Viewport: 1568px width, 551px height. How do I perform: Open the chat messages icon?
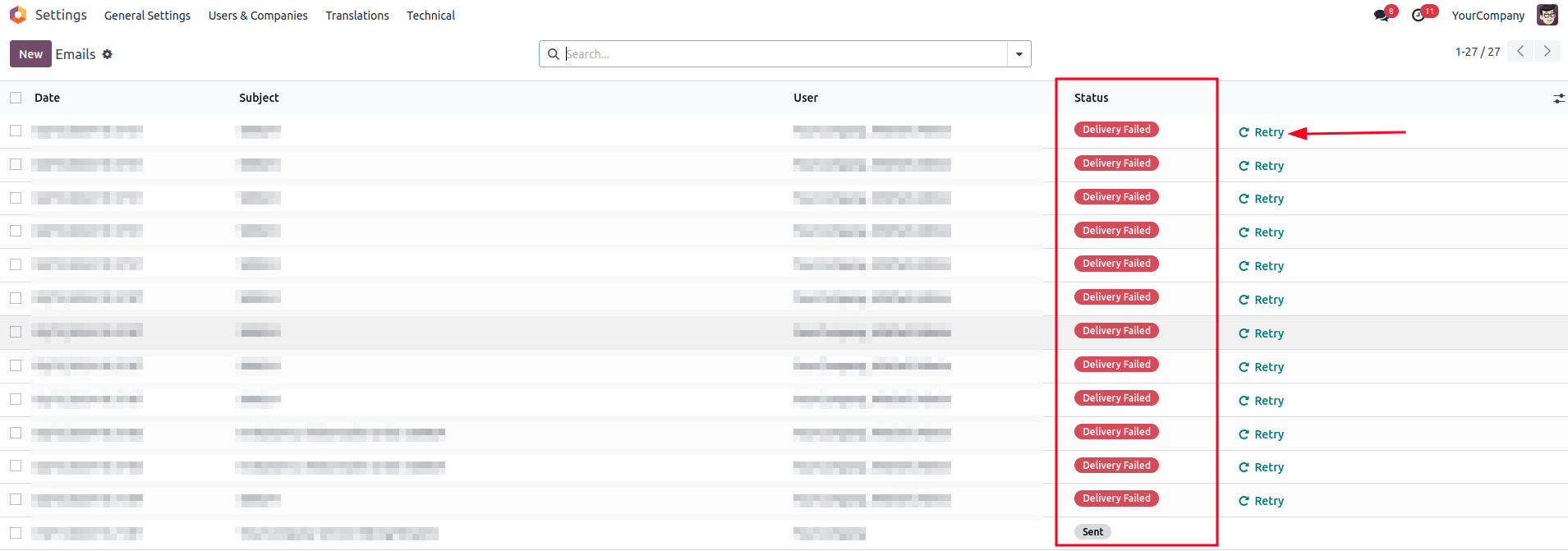(x=1382, y=16)
